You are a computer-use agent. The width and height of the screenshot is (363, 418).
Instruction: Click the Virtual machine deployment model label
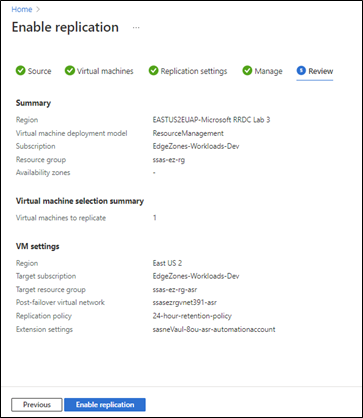pos(71,133)
